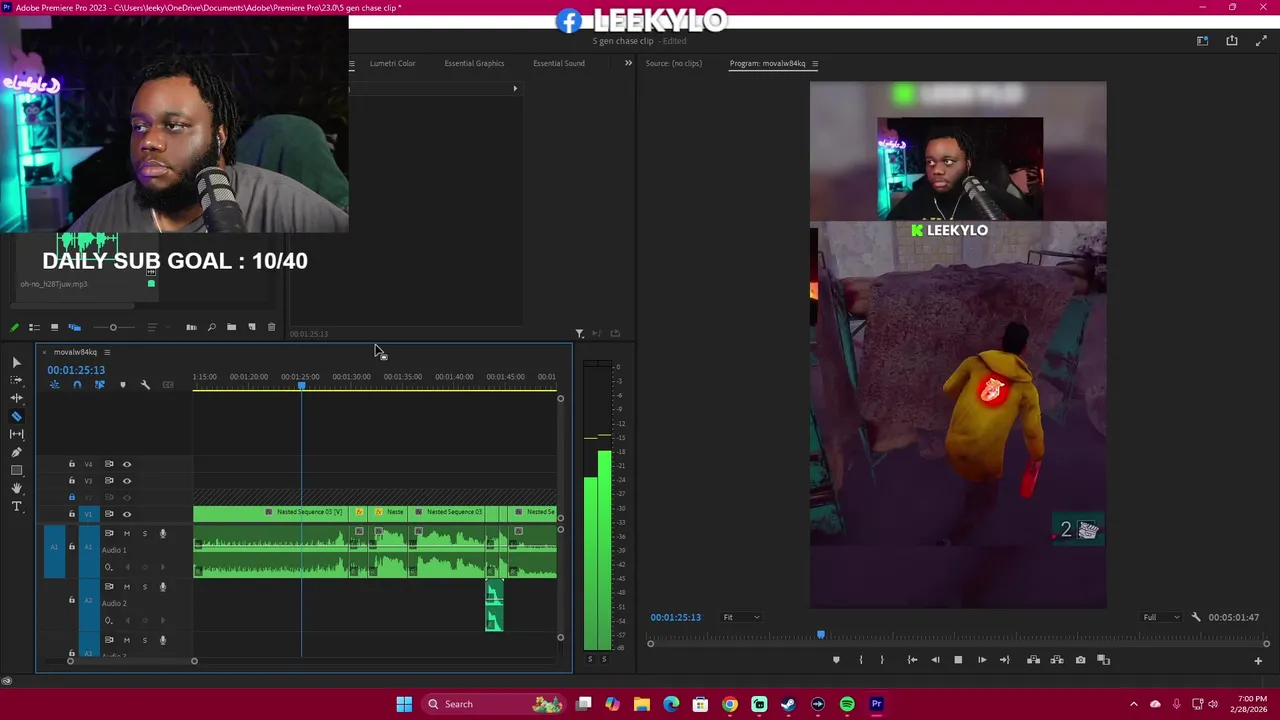The width and height of the screenshot is (1280, 720).
Task: Select Program: movalw84kq tab
Action: click(x=767, y=63)
